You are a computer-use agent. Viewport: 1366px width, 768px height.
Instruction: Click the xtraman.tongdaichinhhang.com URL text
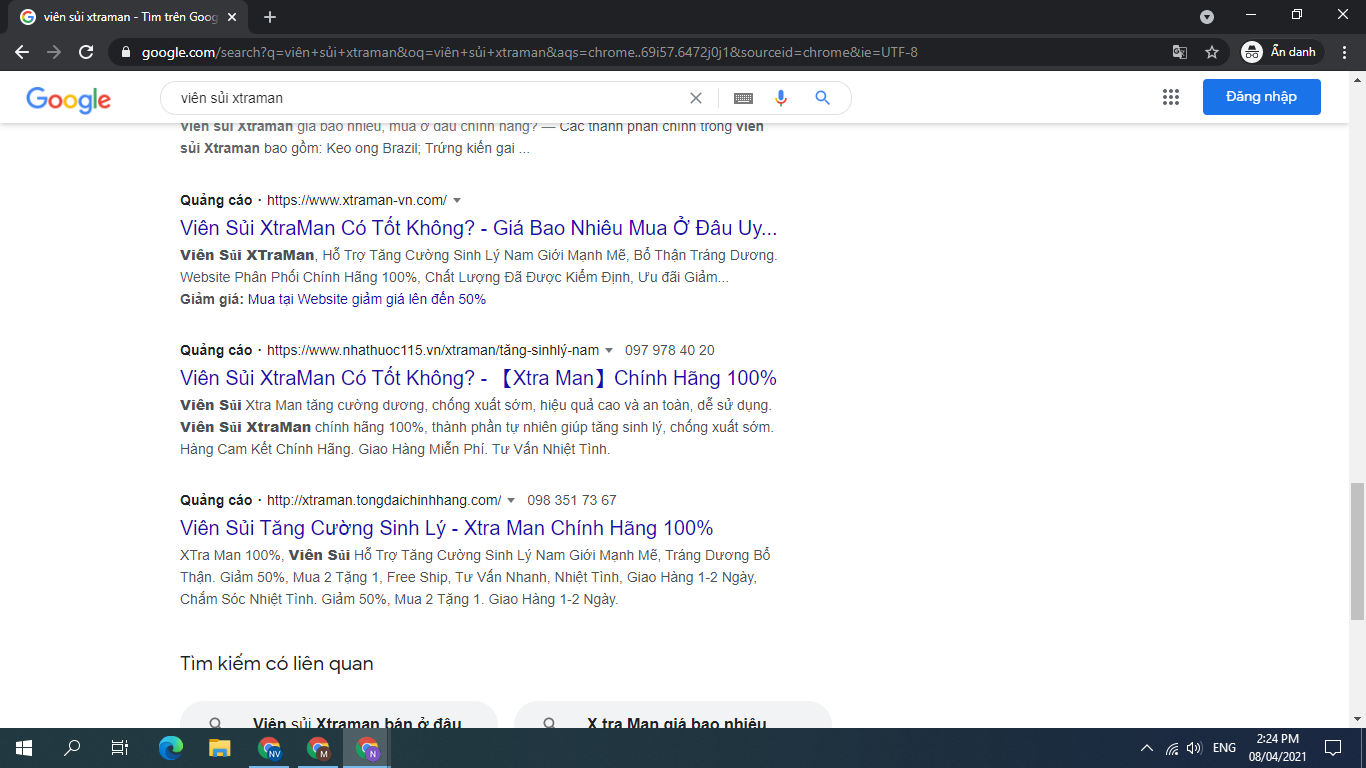384,500
